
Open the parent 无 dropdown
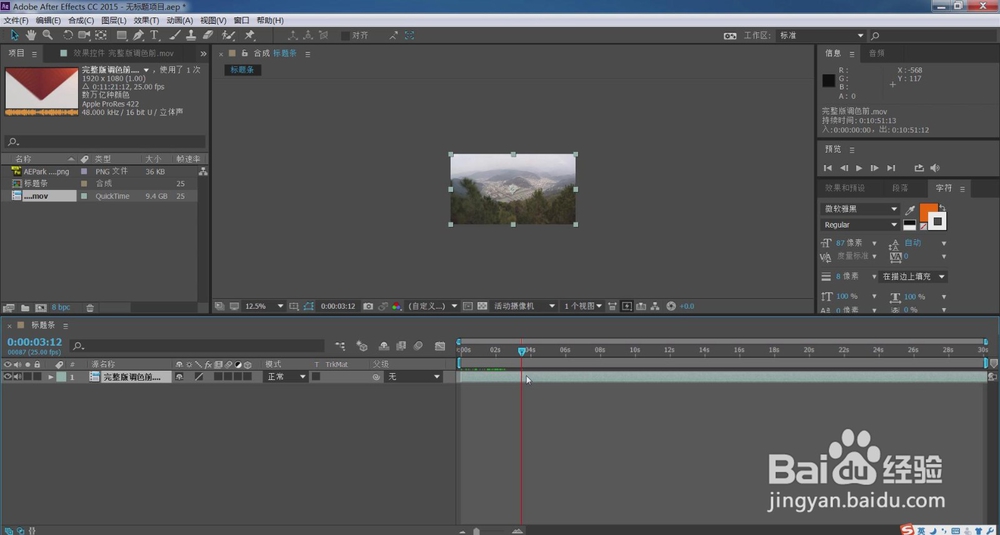coord(415,377)
